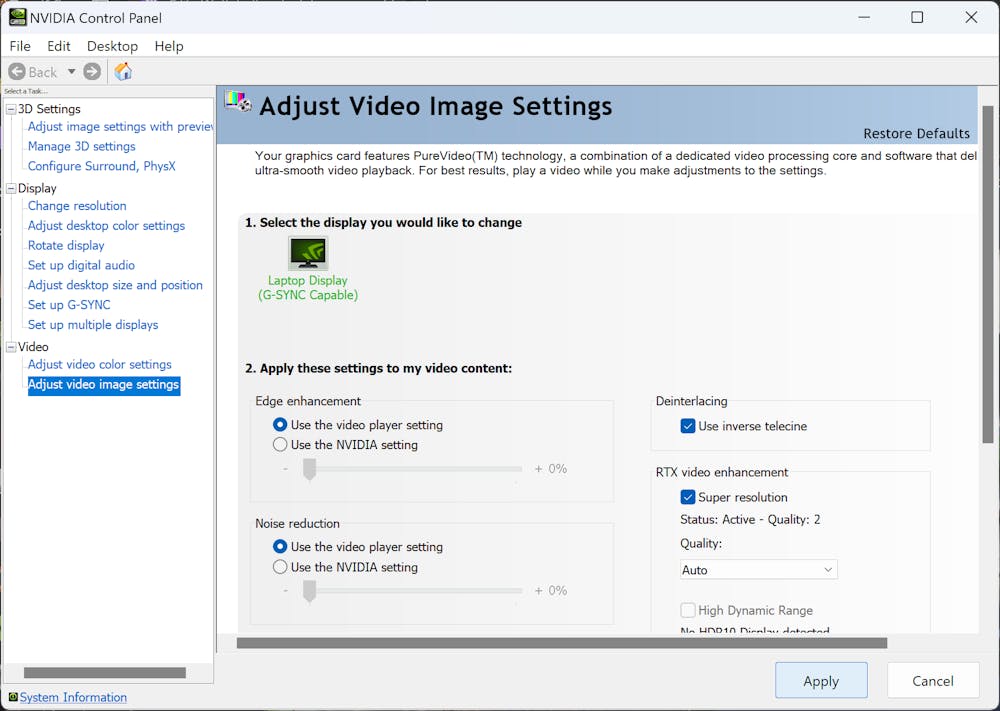Click the Forward arrow icon
The image size is (1000, 711).
92,71
